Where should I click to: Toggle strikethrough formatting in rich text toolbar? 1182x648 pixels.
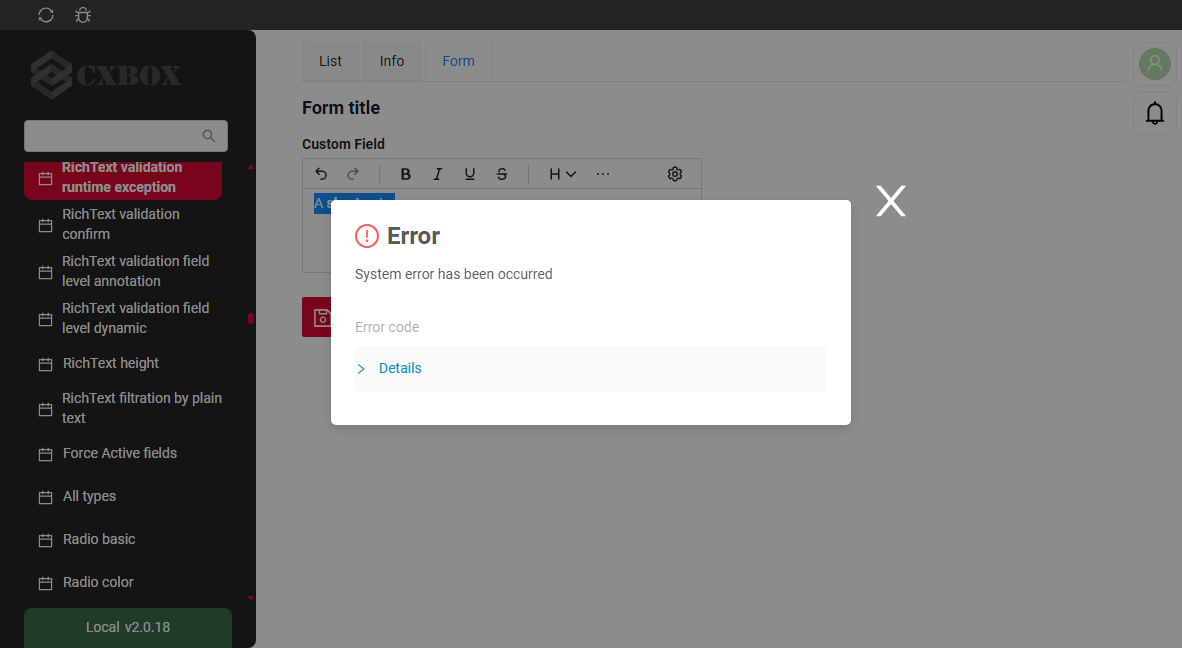coord(502,174)
